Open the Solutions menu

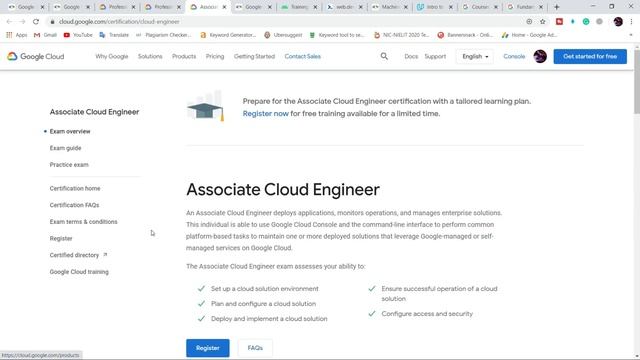point(150,56)
